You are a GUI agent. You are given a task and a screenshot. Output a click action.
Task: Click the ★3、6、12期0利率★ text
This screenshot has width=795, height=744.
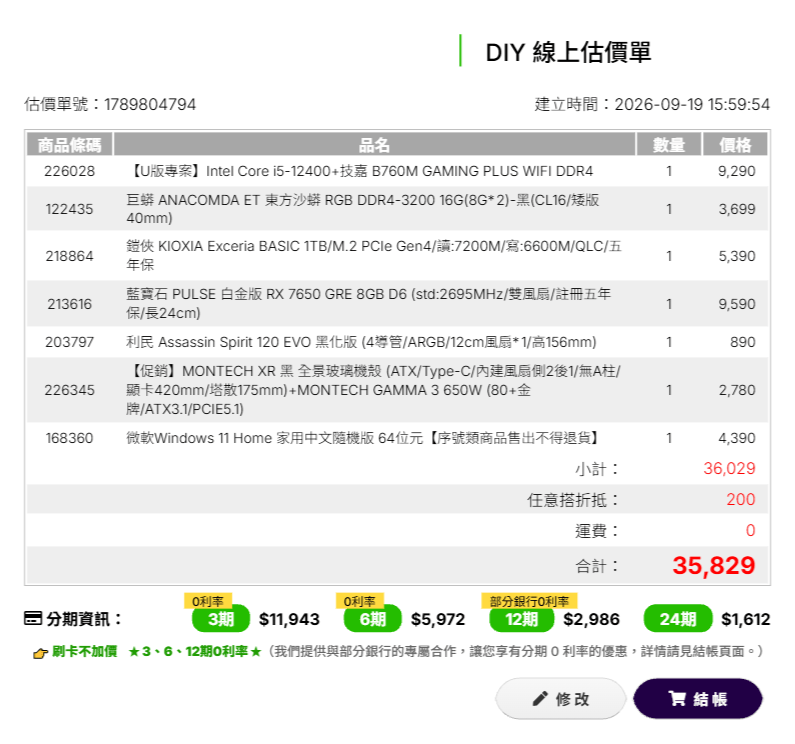click(195, 651)
